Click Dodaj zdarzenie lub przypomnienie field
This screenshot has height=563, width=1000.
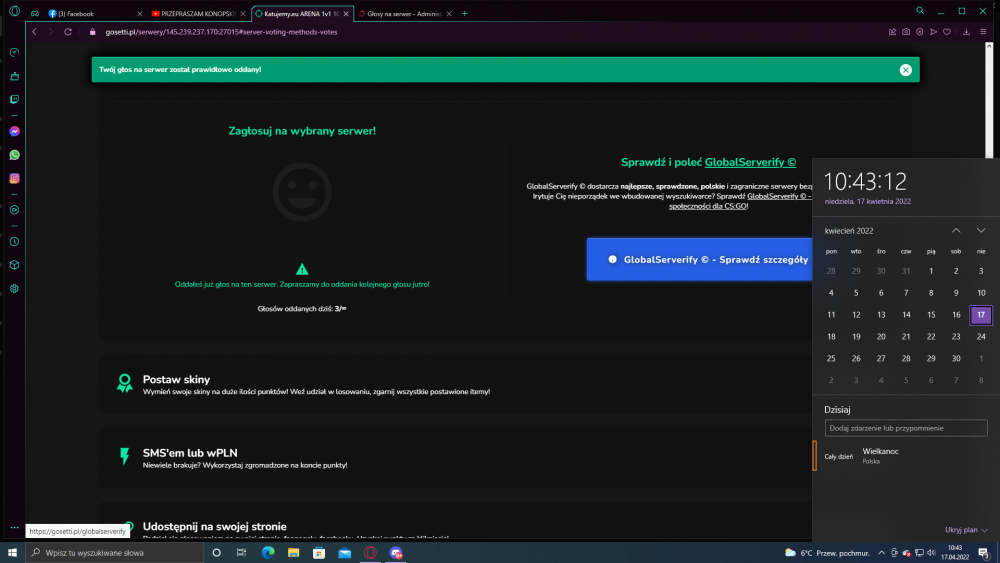[906, 428]
